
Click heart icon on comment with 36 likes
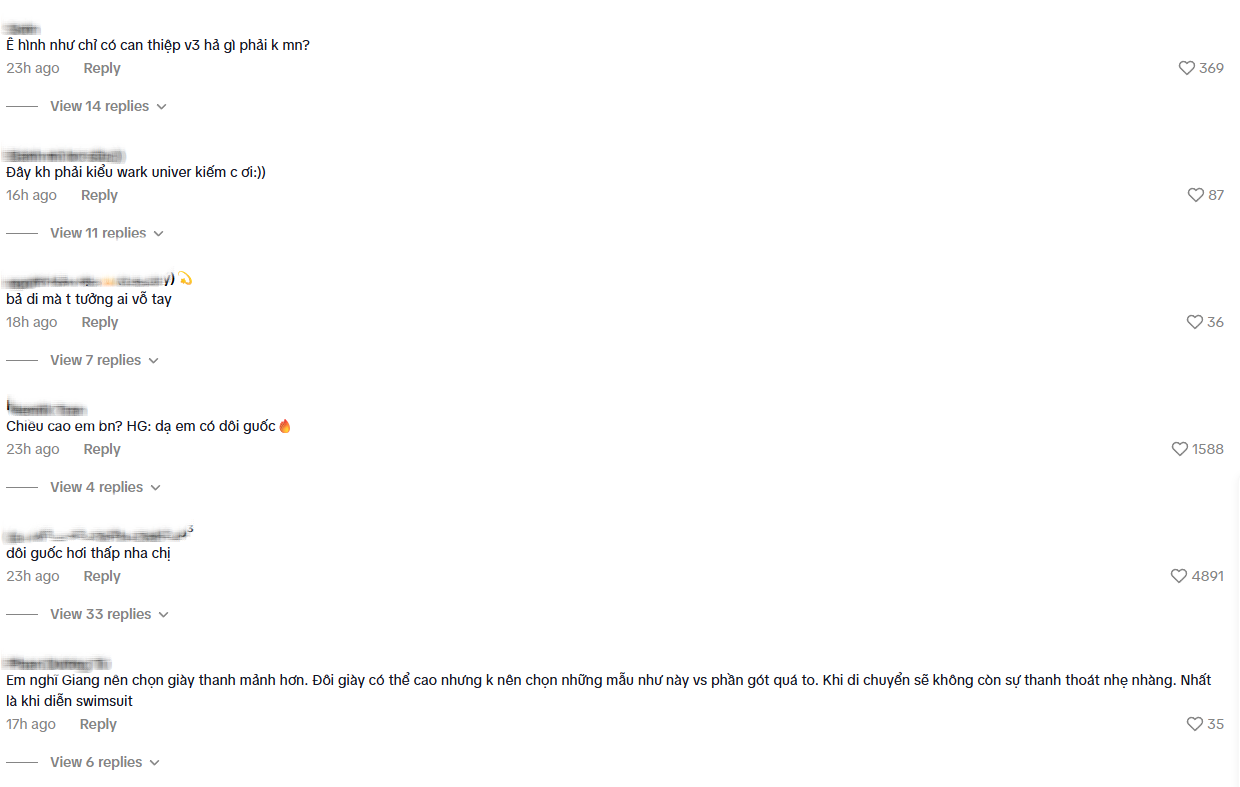click(x=1194, y=322)
